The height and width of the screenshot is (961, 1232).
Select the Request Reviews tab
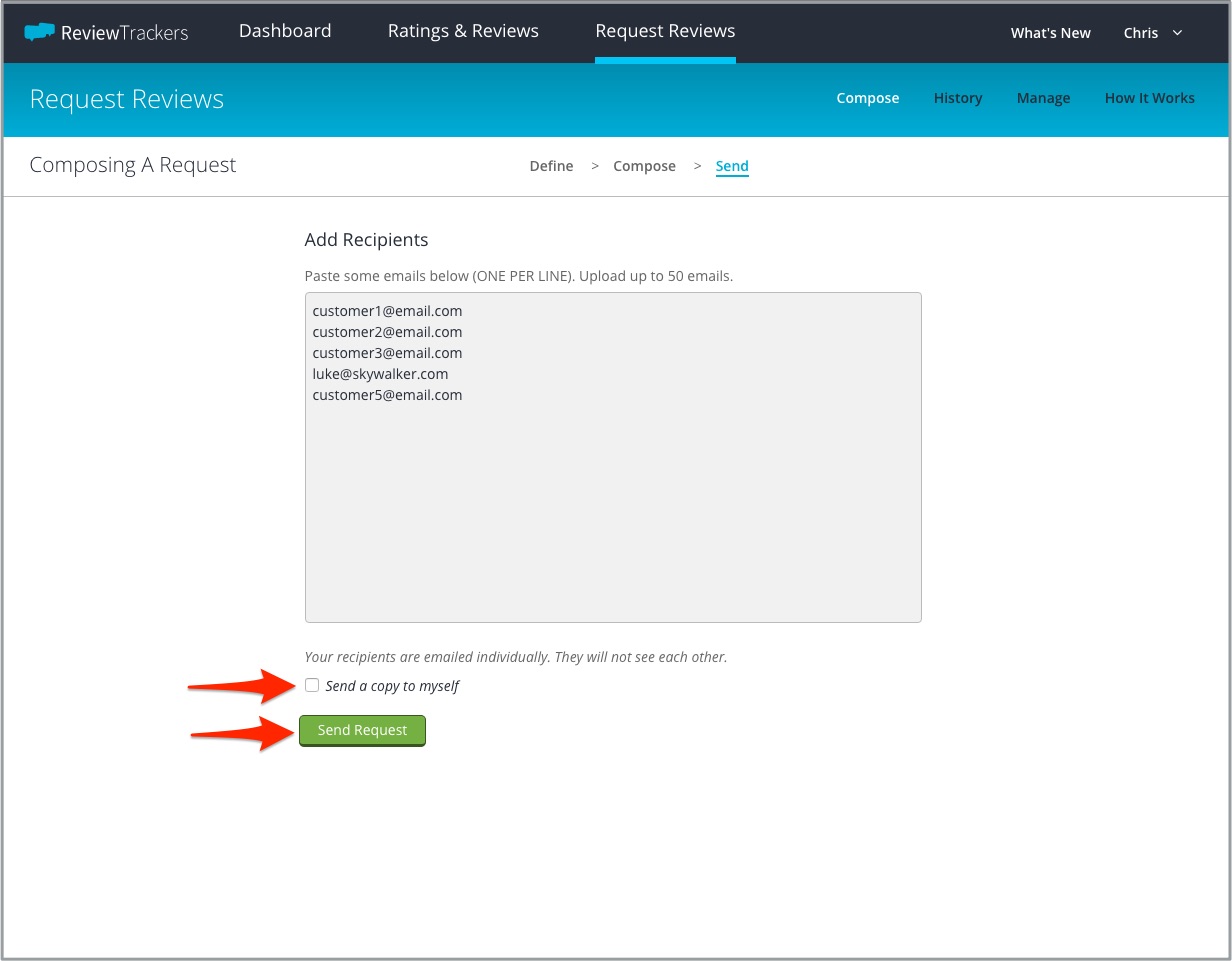(665, 31)
